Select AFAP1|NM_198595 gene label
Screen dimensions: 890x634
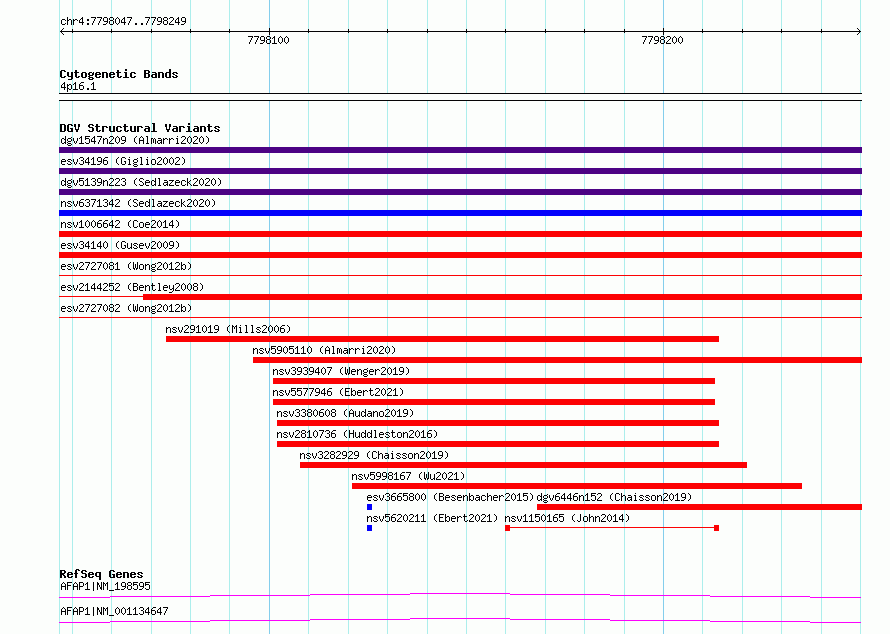105,586
